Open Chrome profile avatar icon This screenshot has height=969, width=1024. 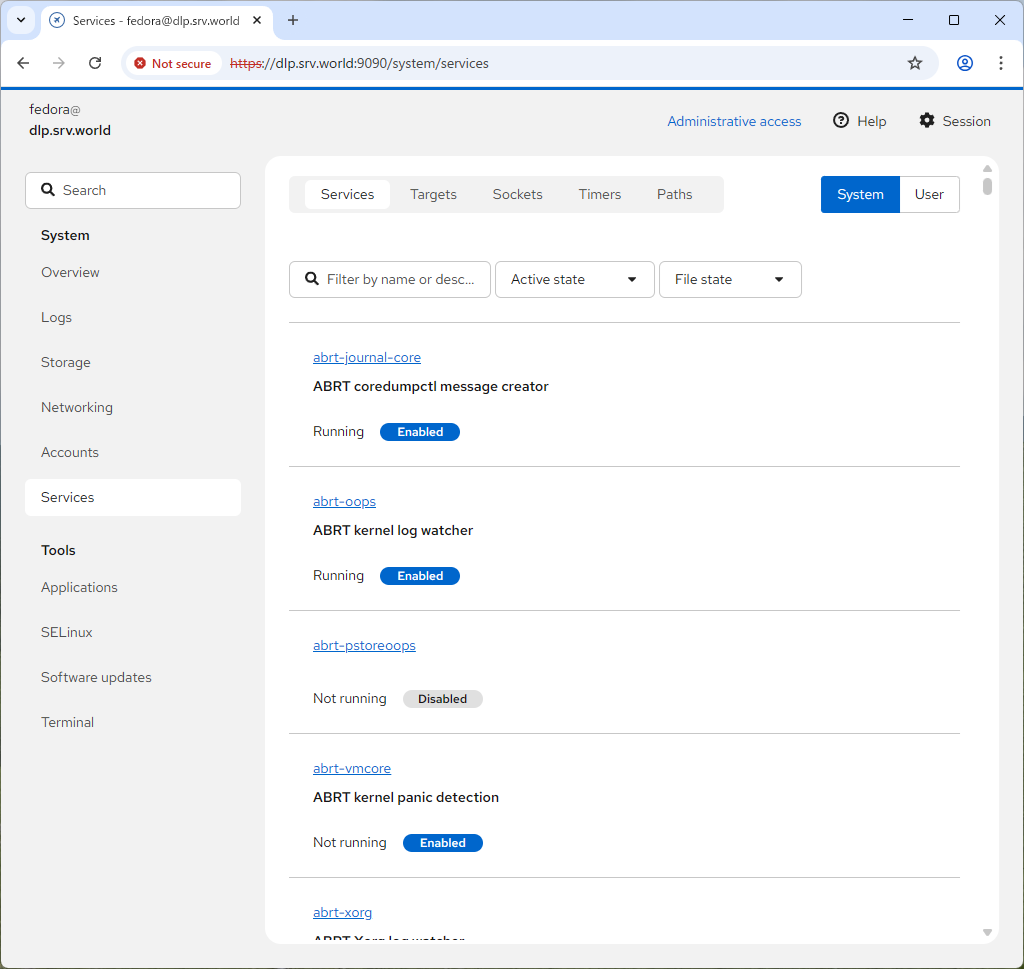click(x=964, y=63)
